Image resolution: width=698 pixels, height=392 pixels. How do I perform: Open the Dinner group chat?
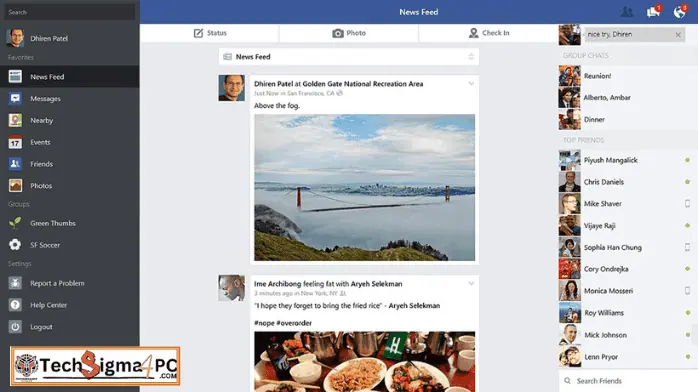pos(628,119)
